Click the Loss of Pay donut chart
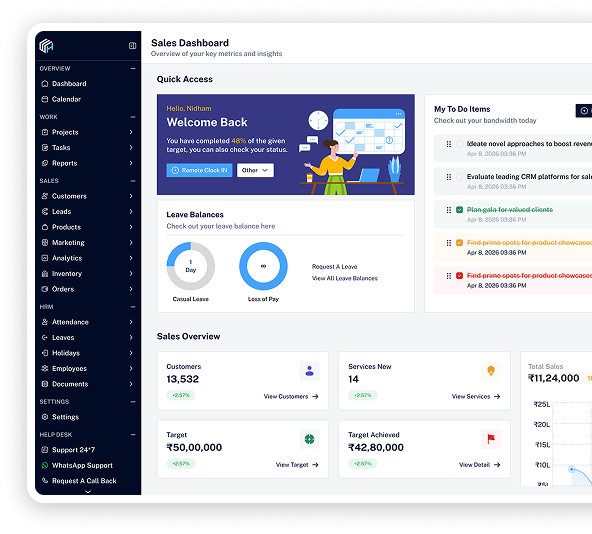The height and width of the screenshot is (534, 592). [x=263, y=266]
